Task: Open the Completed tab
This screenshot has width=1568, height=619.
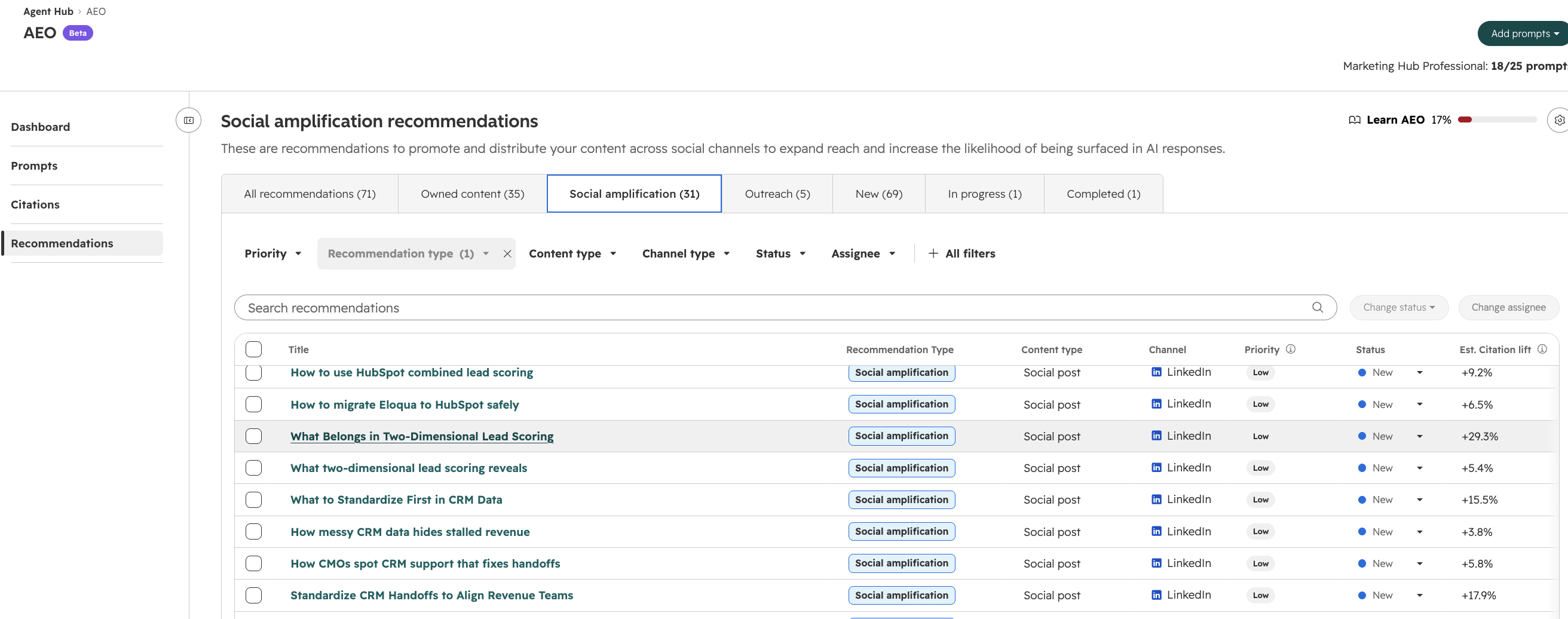Action: pos(1104,194)
